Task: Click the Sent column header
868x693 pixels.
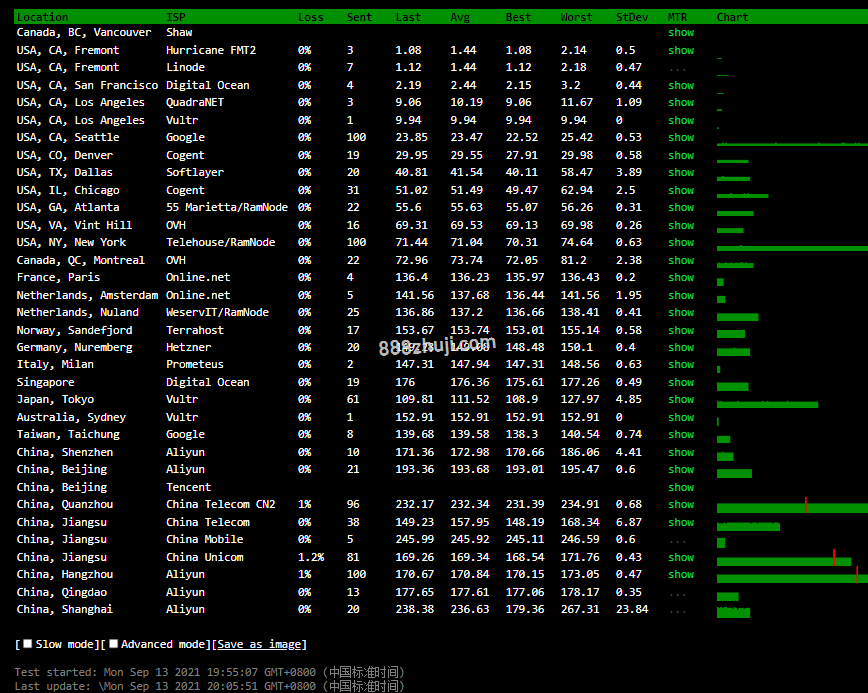Action: (x=359, y=17)
